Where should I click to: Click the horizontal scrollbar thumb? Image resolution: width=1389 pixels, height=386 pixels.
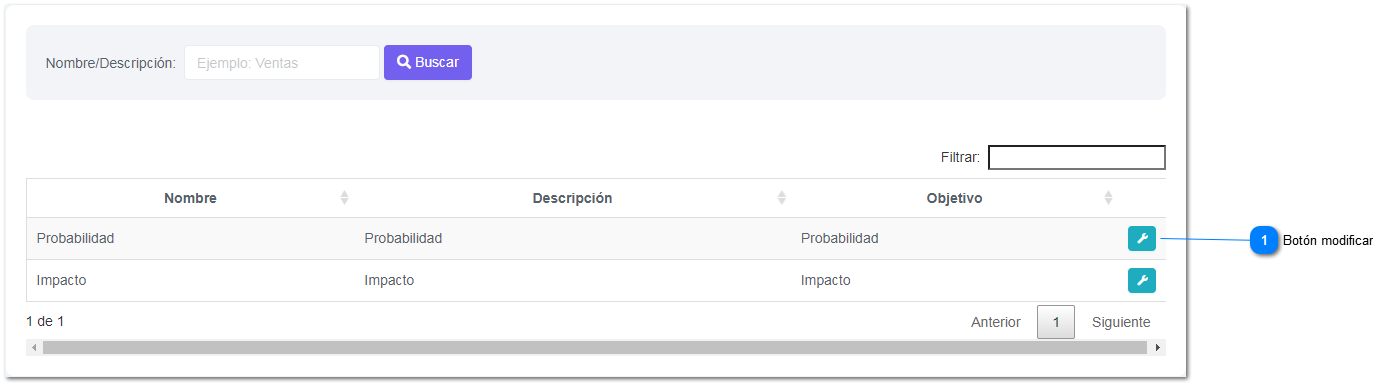click(x=595, y=348)
